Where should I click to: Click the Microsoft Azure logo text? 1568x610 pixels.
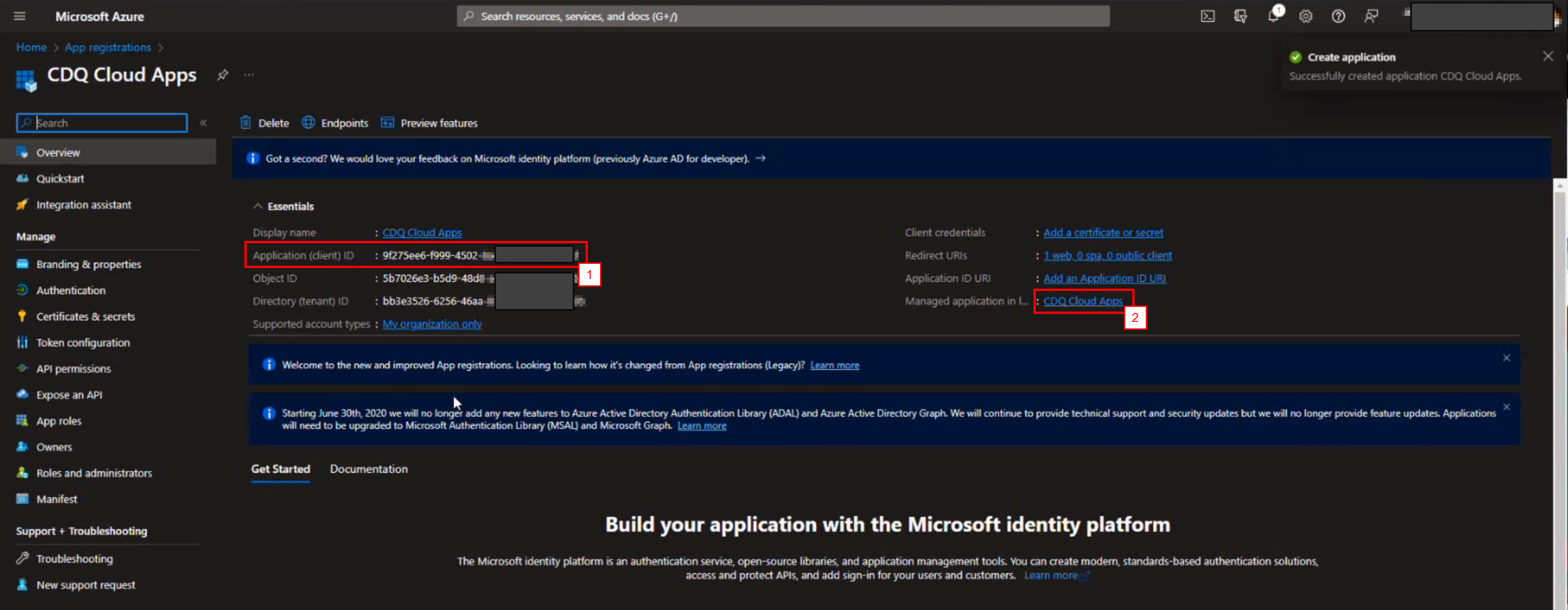click(100, 16)
